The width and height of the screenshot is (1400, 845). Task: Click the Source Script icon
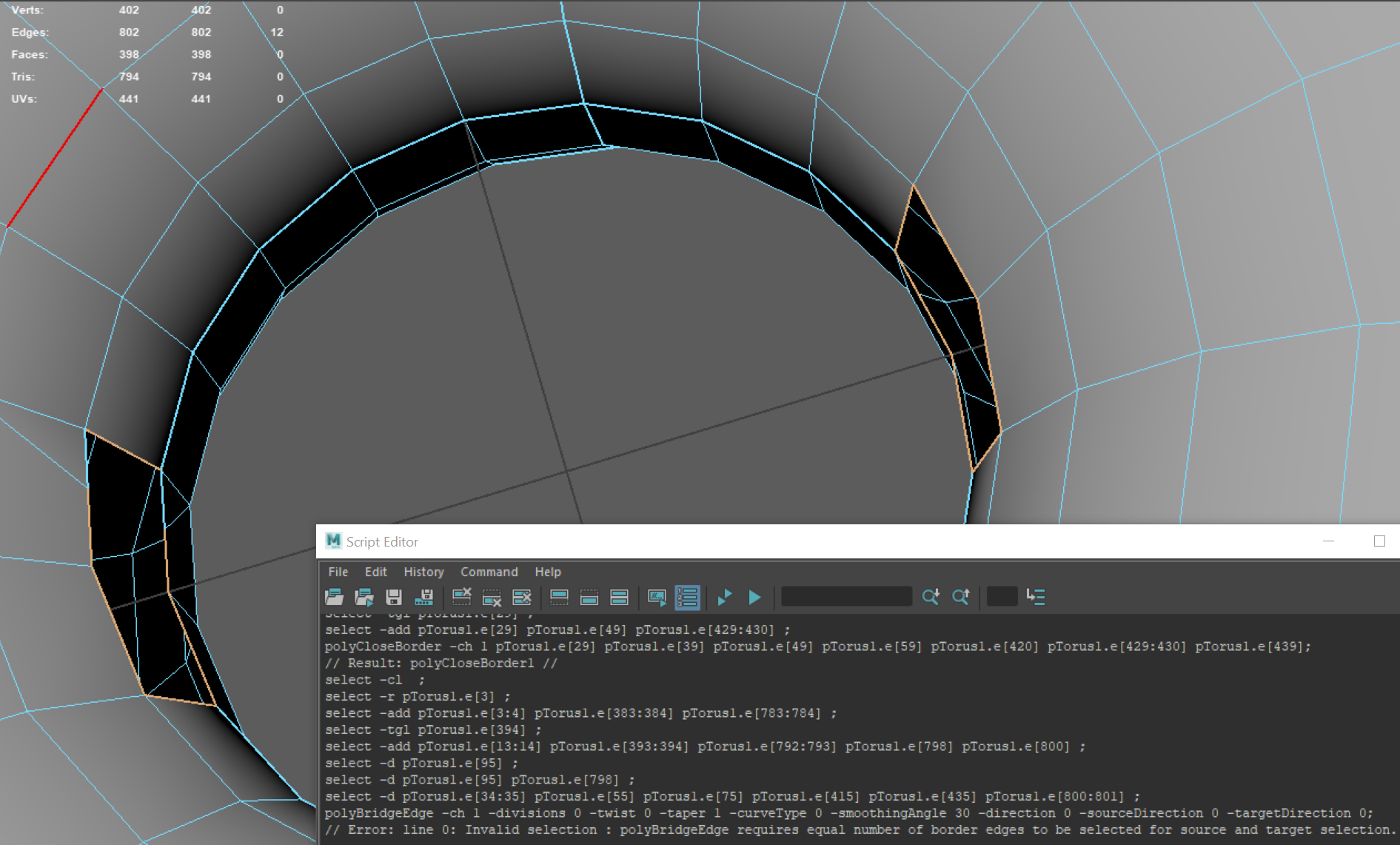click(364, 597)
